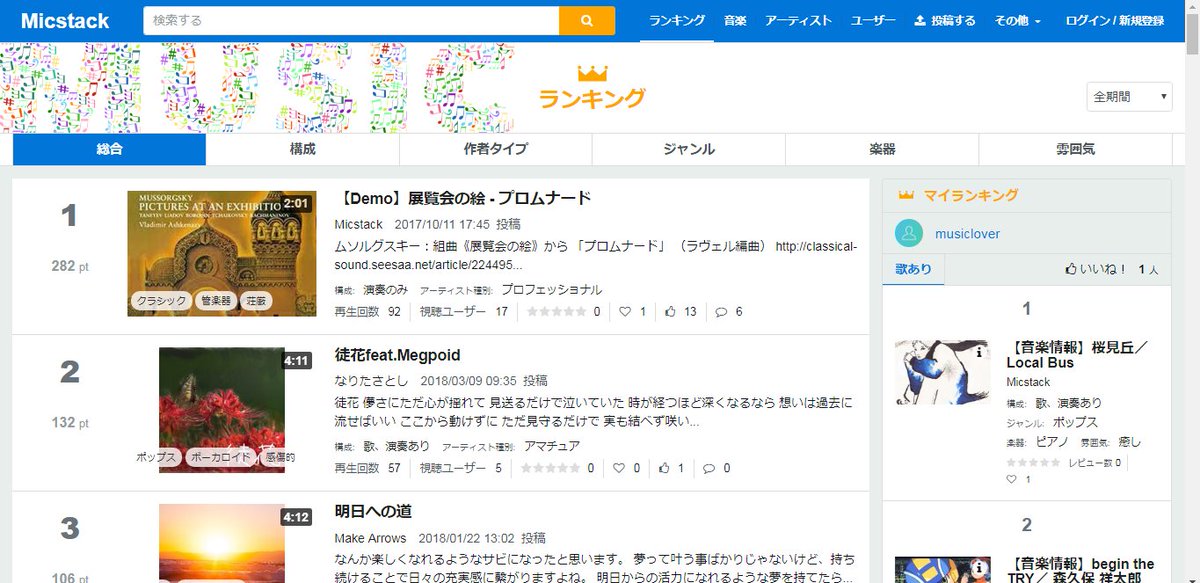Image resolution: width=1200 pixels, height=583 pixels.
Task: Click Micstack author of rank 1 track
Action: [359, 224]
